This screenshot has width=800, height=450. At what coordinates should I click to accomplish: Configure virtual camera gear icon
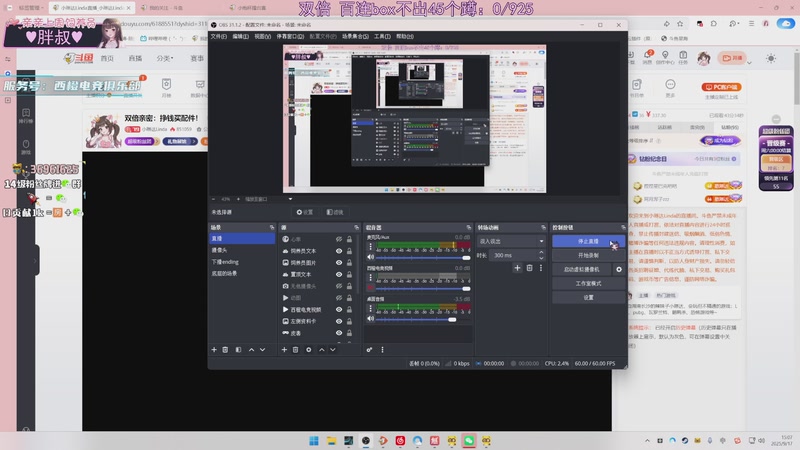(619, 269)
